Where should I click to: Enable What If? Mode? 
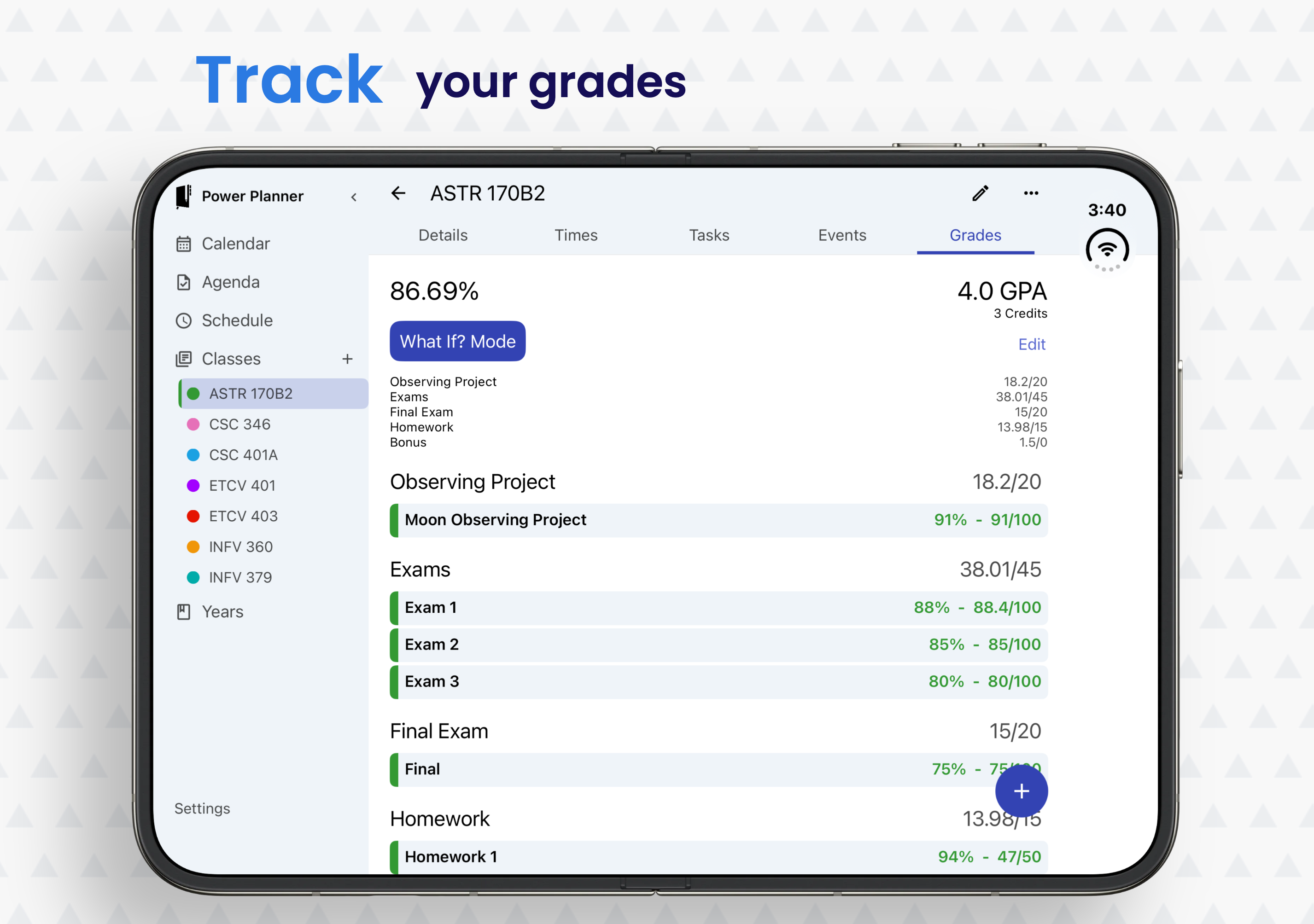[457, 342]
